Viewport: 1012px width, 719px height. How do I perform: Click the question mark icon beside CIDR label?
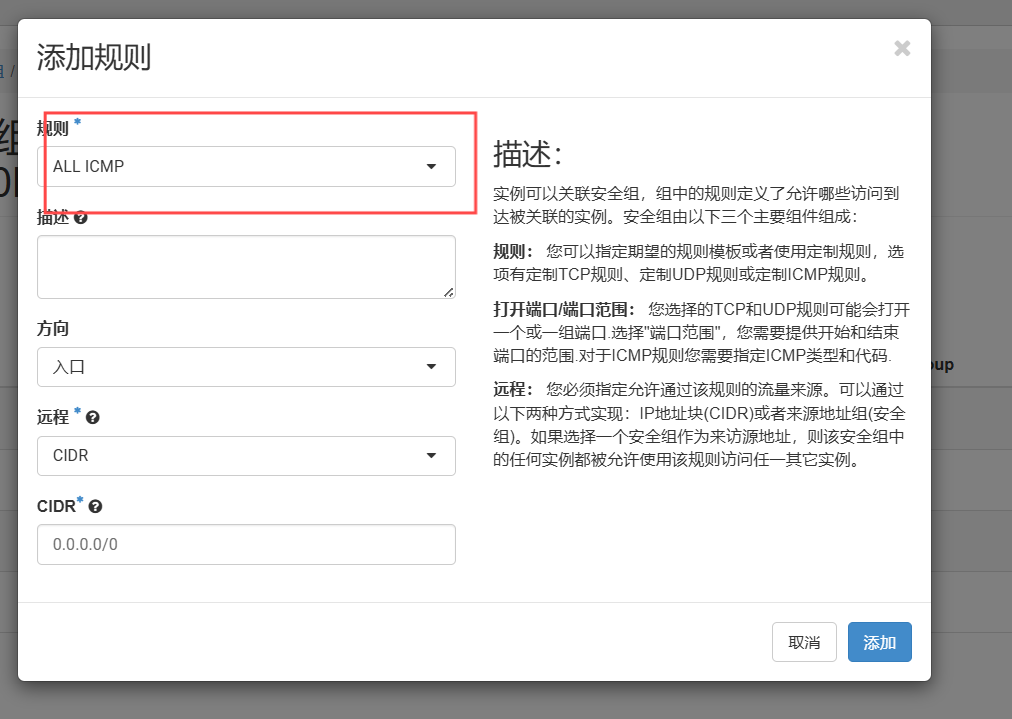pos(96,507)
